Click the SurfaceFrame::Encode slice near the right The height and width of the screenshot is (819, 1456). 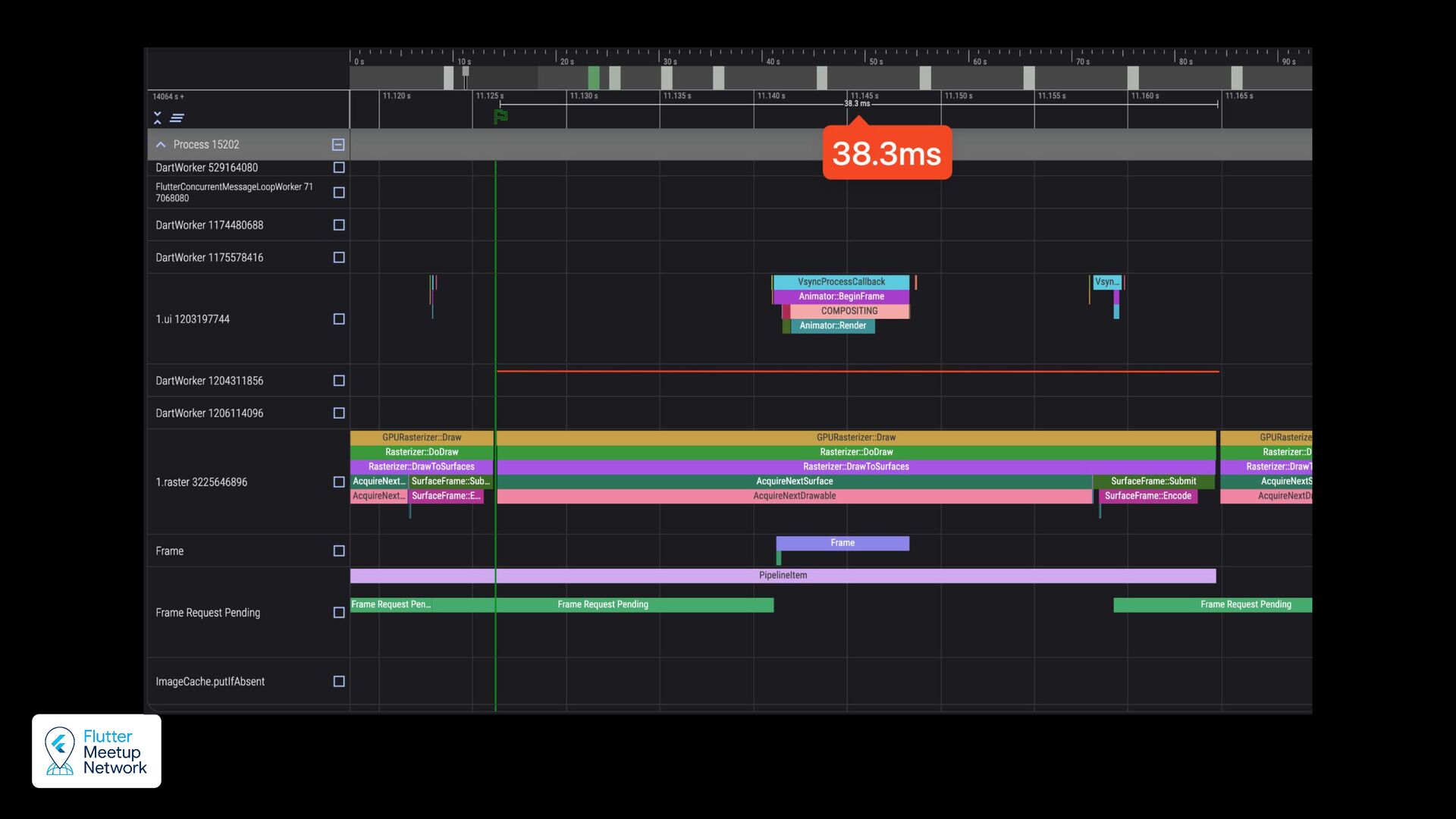point(1147,496)
